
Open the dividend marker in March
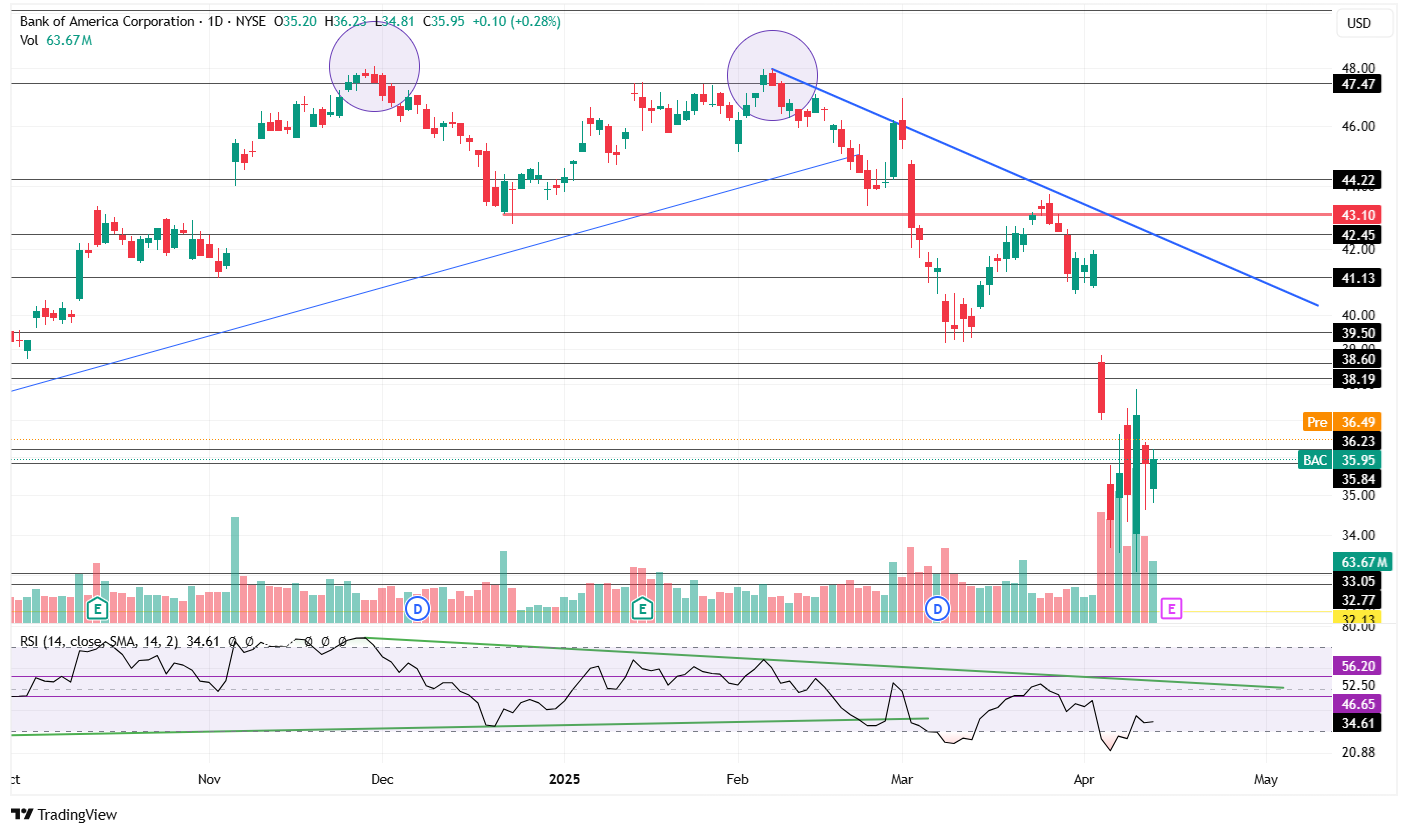(x=937, y=607)
